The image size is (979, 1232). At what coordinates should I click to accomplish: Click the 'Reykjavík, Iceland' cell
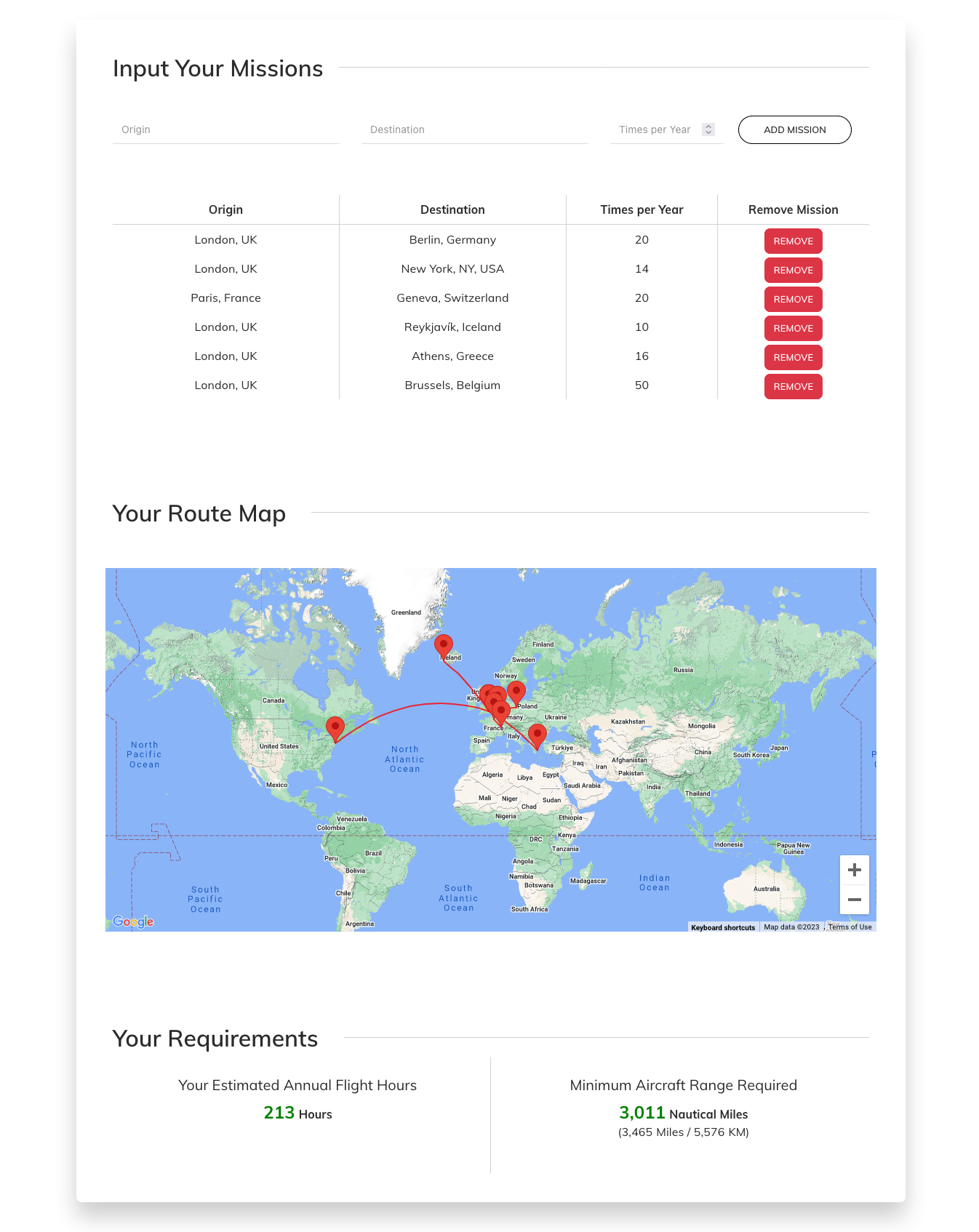452,327
